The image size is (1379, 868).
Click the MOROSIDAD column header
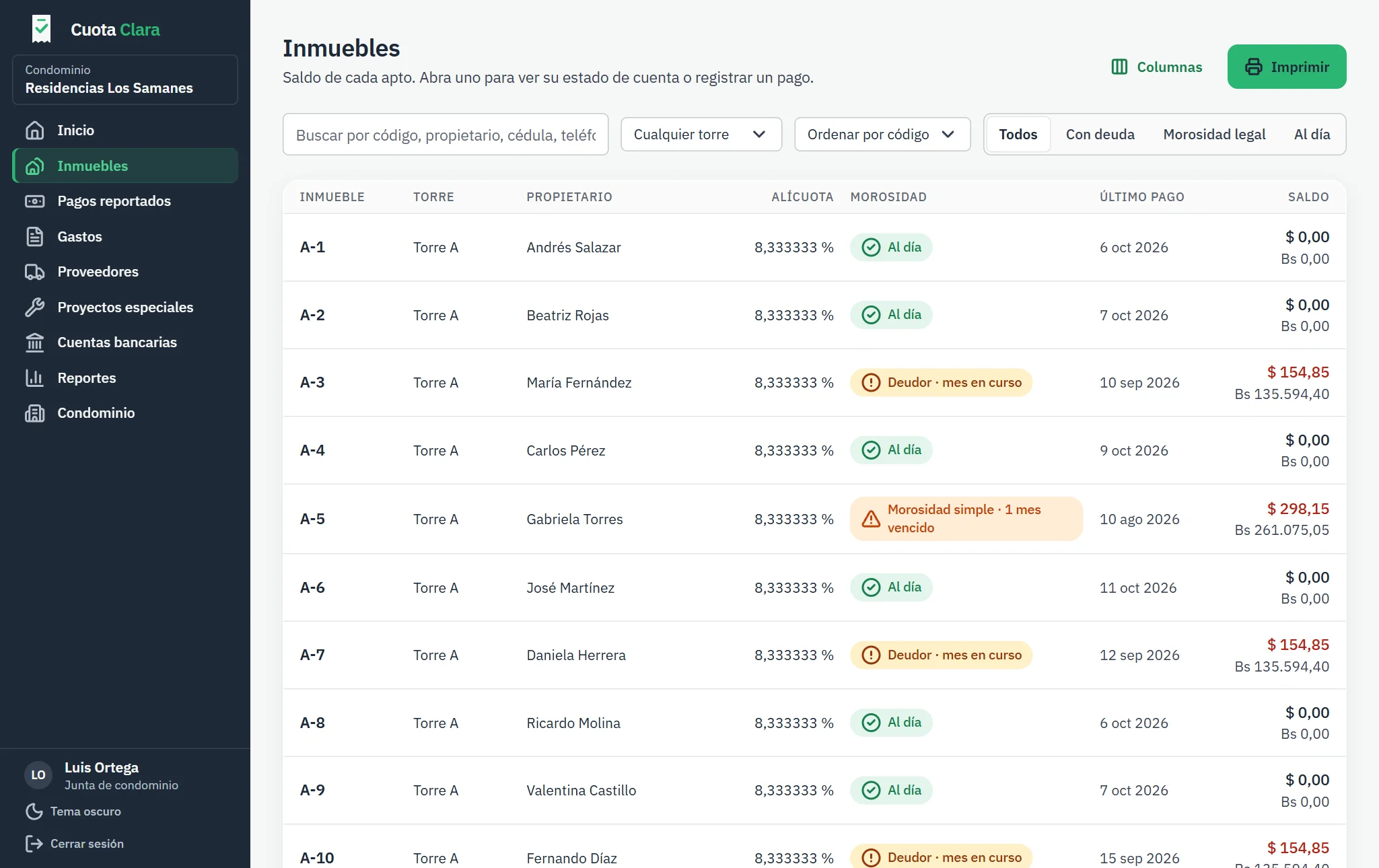pos(888,197)
